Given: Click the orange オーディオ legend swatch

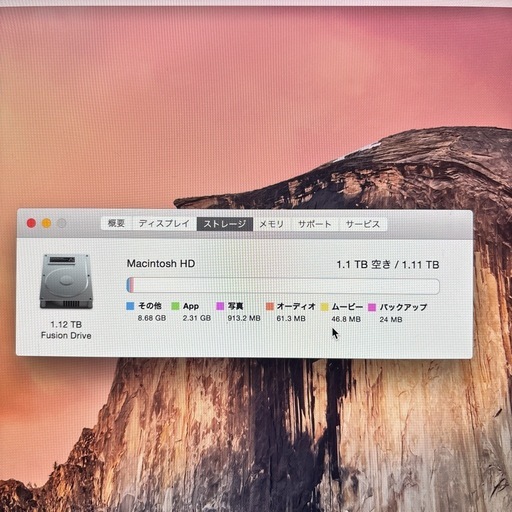Looking at the screenshot, I should click(270, 306).
